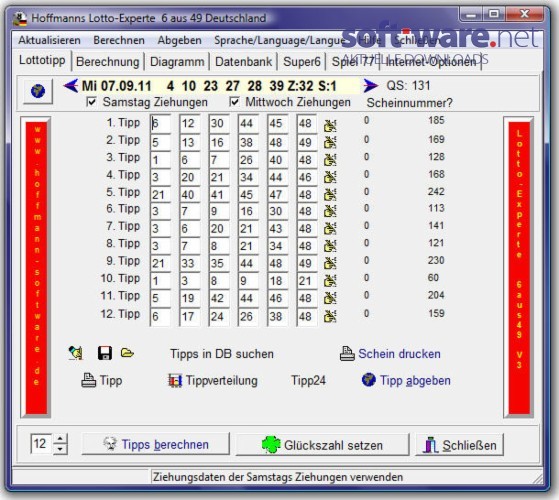The width and height of the screenshot is (559, 500).
Task: Click the hand icon for 12. Tipp
Action: click(x=330, y=316)
